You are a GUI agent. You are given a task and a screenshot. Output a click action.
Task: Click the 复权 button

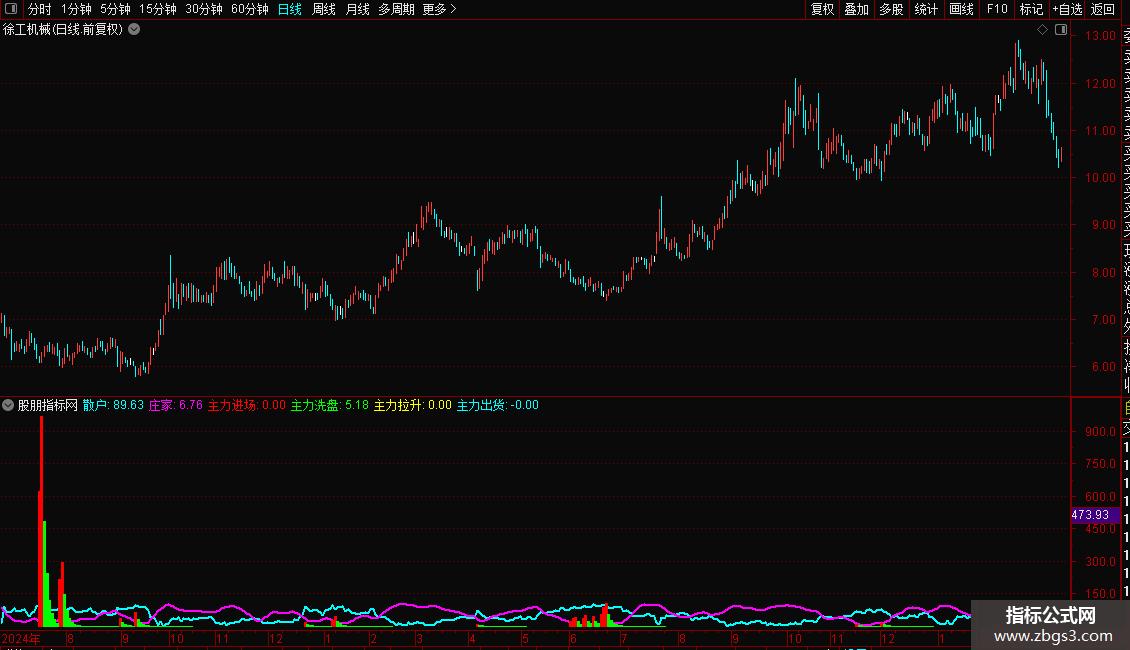click(x=822, y=9)
